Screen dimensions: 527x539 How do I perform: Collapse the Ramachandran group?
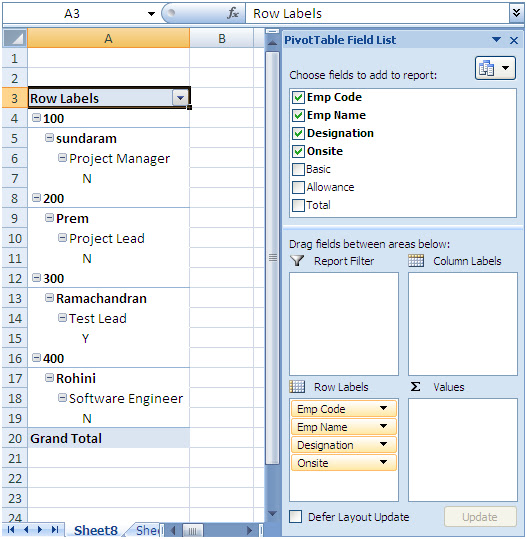point(50,298)
